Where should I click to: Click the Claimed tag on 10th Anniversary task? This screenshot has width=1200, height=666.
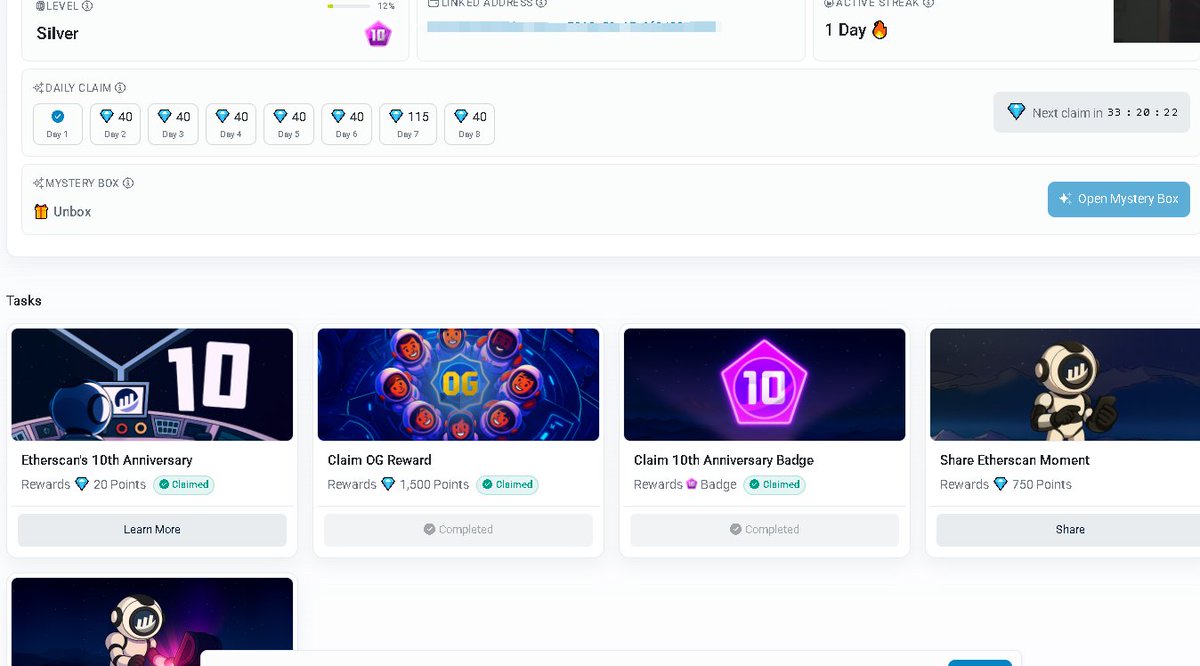tap(184, 484)
